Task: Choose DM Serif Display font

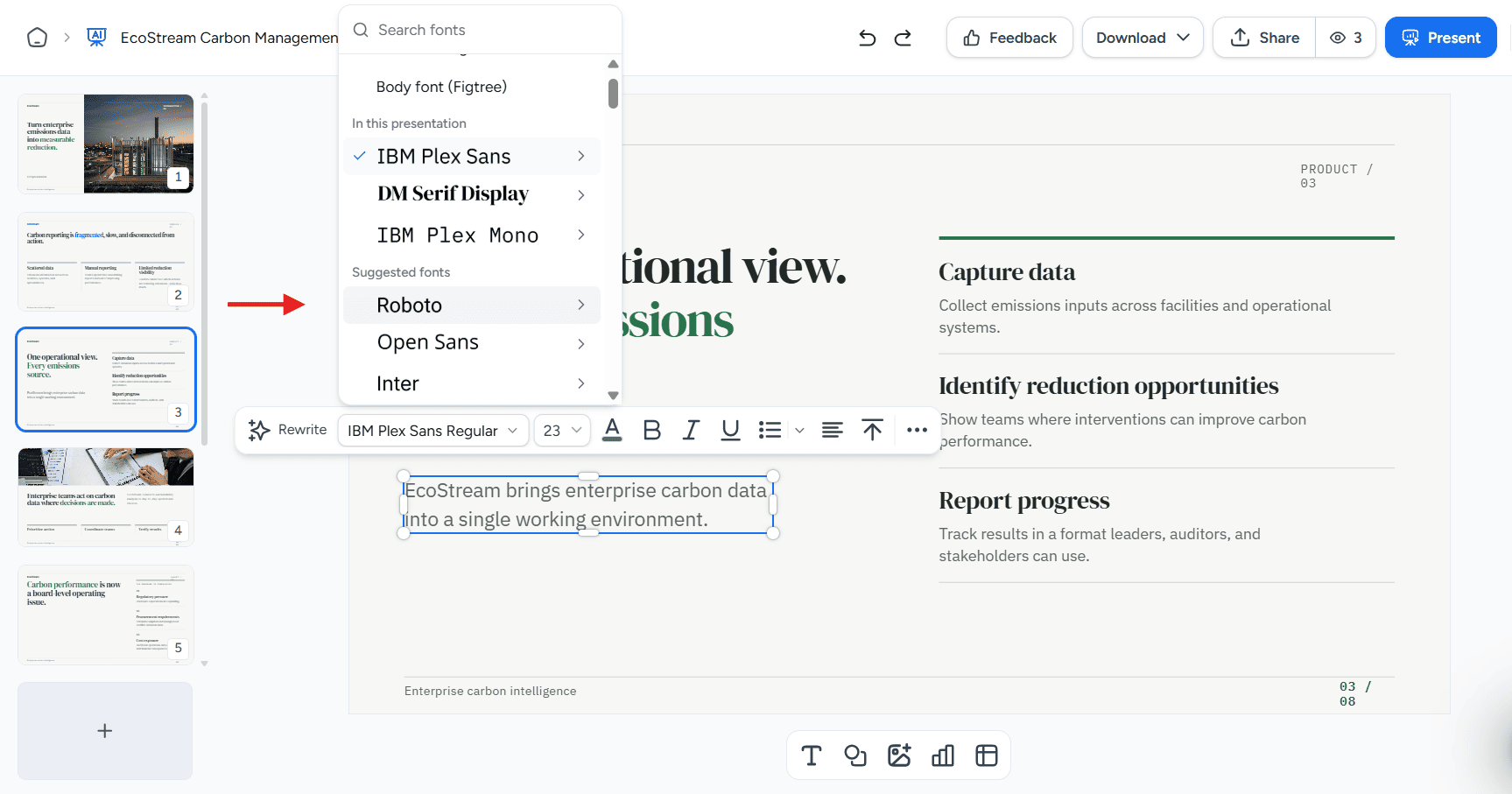Action: 454,193
